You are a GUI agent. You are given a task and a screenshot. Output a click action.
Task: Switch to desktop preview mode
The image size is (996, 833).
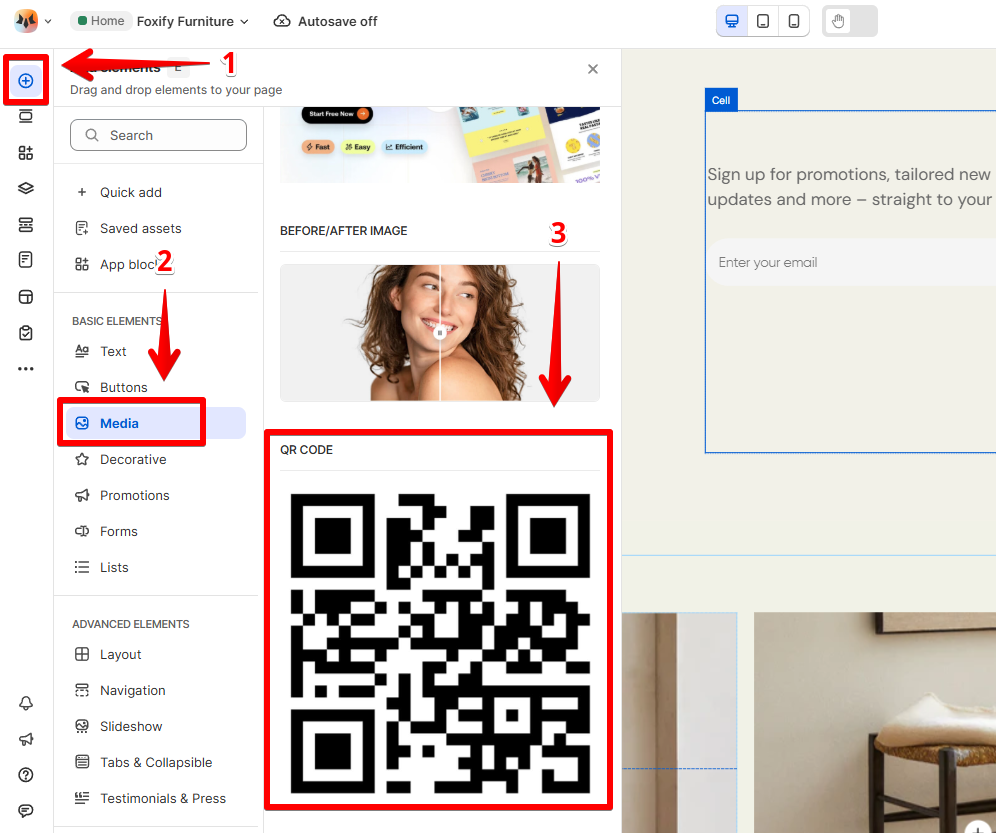pyautogui.click(x=732, y=21)
